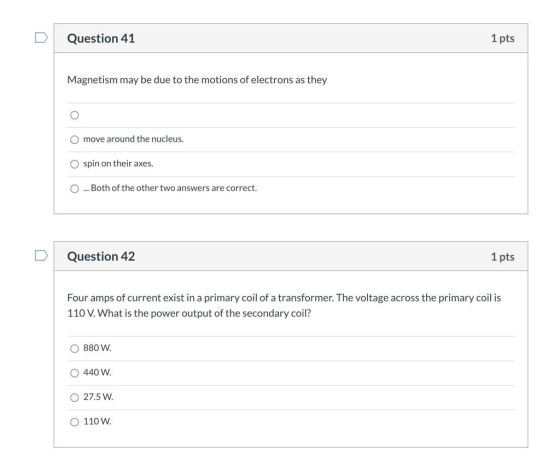This screenshot has width=560, height=460.
Task: Click the Question 42 header title
Action: coord(101,256)
